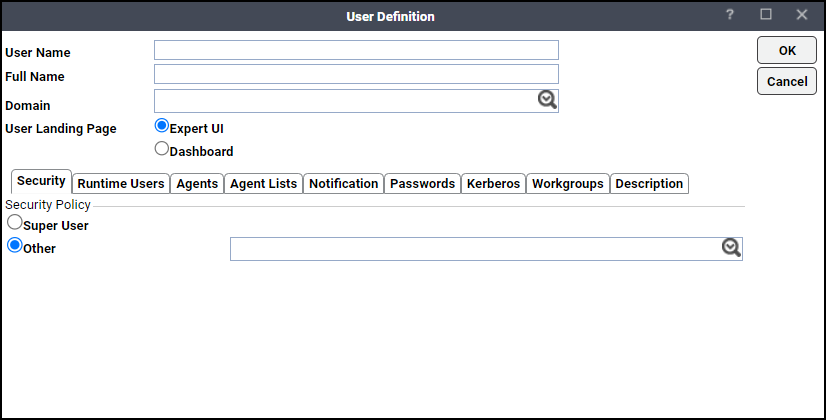Select the Expert UI radio button
Viewport: 826px width, 420px height.
[162, 125]
